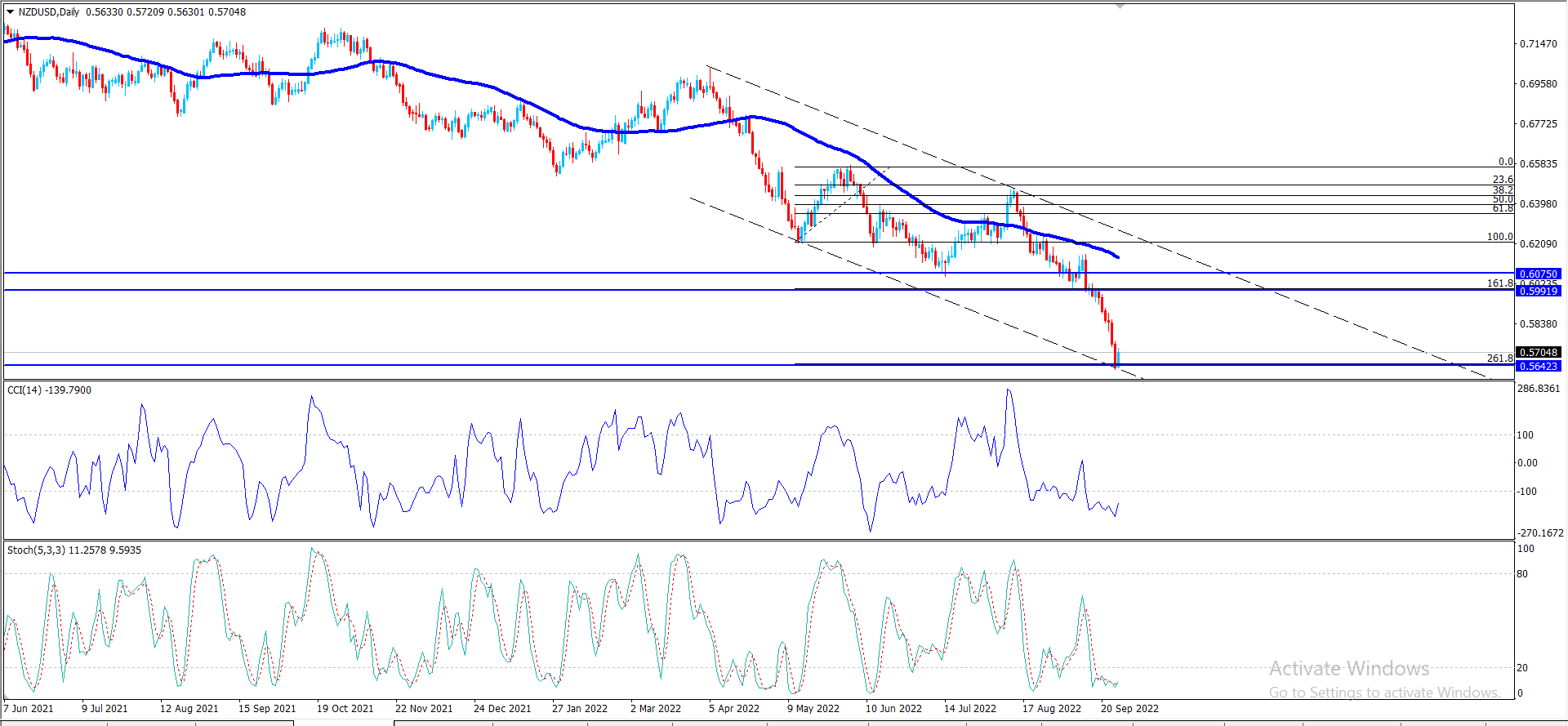
Task: Click the 12 Aug 2021 date label
Action: [x=189, y=709]
